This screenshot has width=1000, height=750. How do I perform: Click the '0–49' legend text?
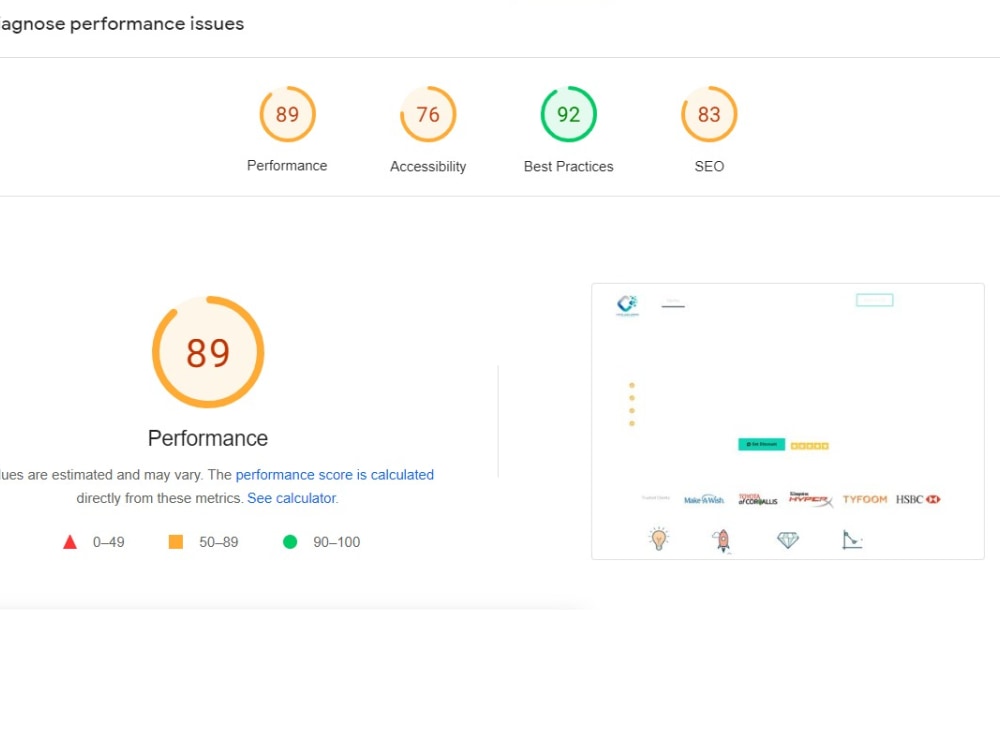108,542
